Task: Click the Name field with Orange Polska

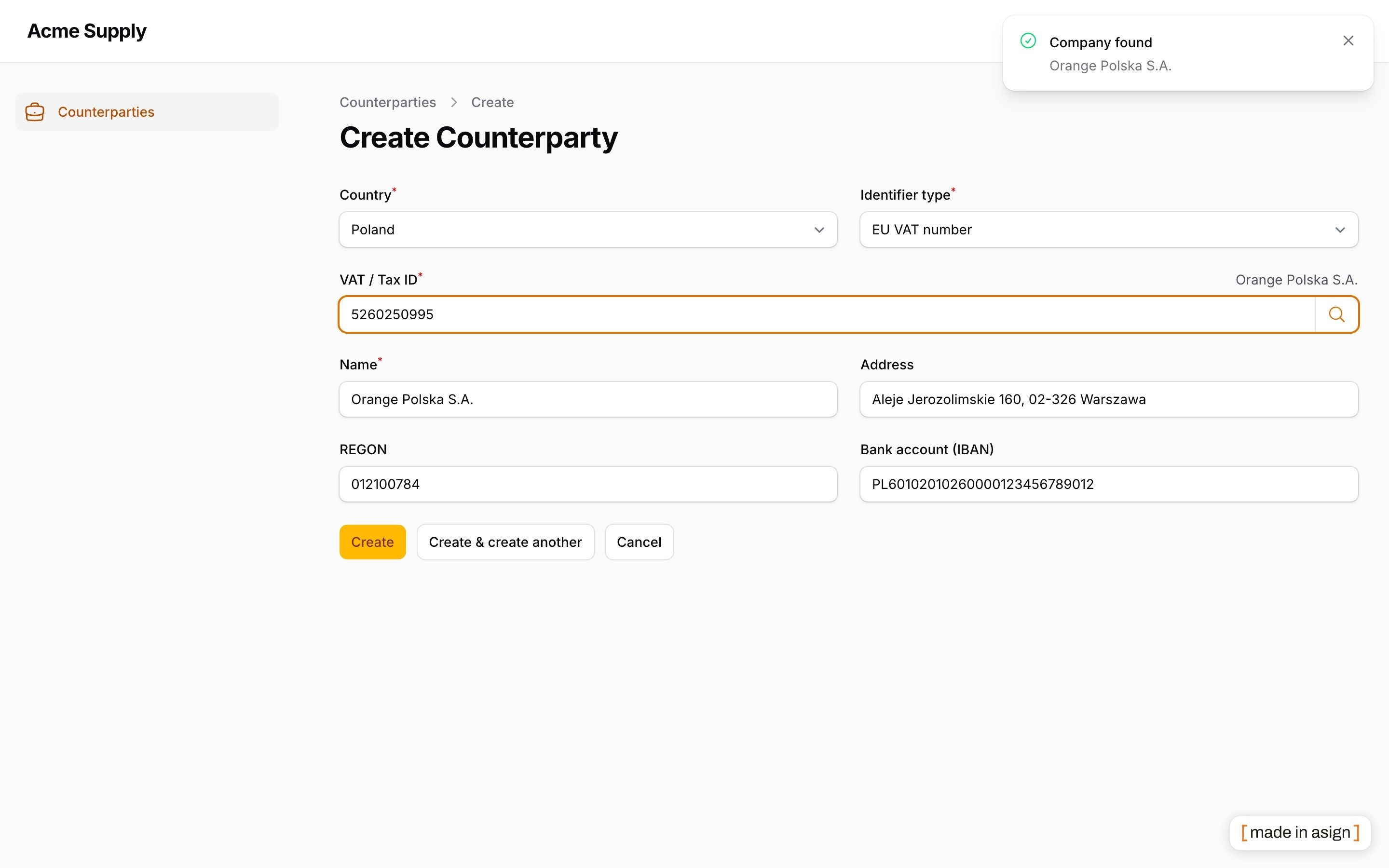Action: (x=588, y=400)
